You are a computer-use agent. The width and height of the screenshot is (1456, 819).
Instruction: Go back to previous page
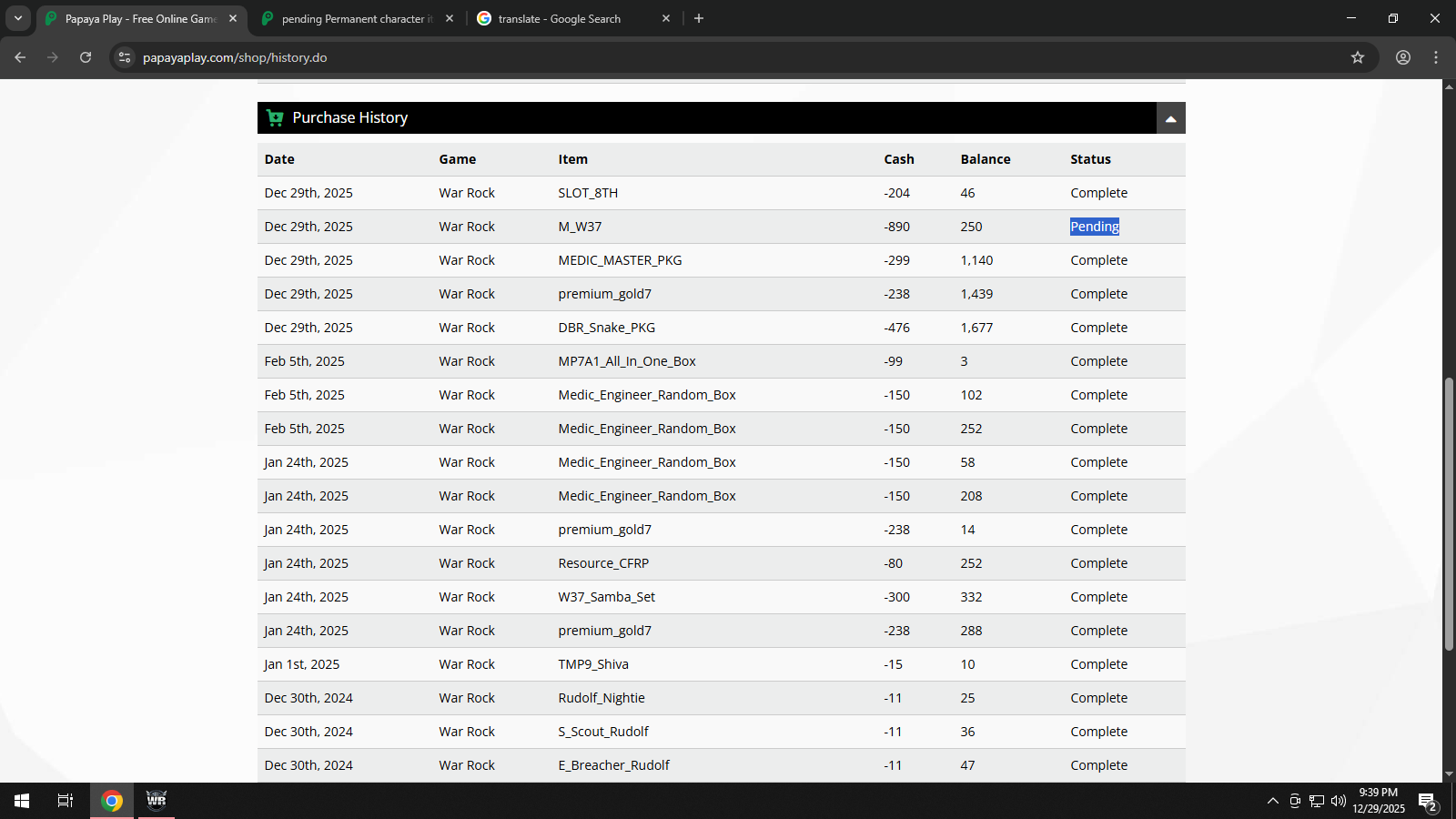coord(20,57)
